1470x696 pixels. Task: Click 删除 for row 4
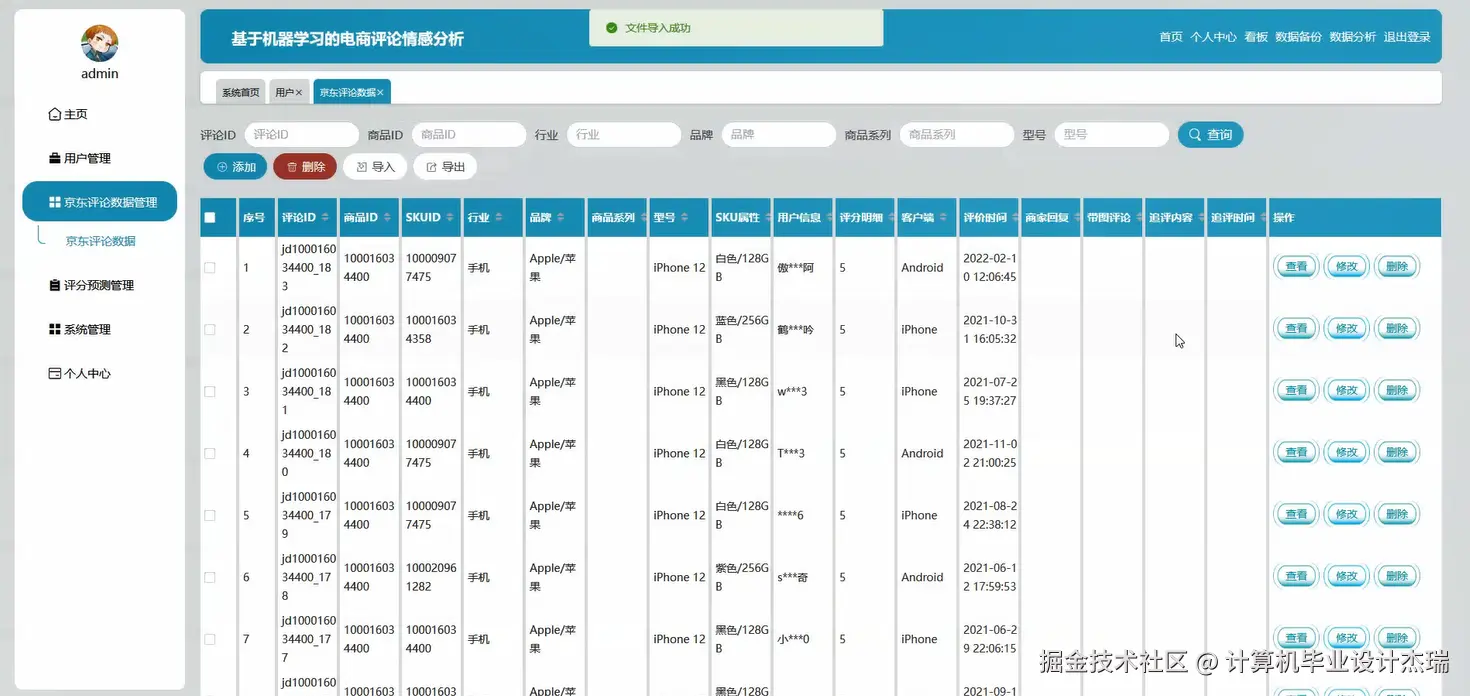point(1397,453)
